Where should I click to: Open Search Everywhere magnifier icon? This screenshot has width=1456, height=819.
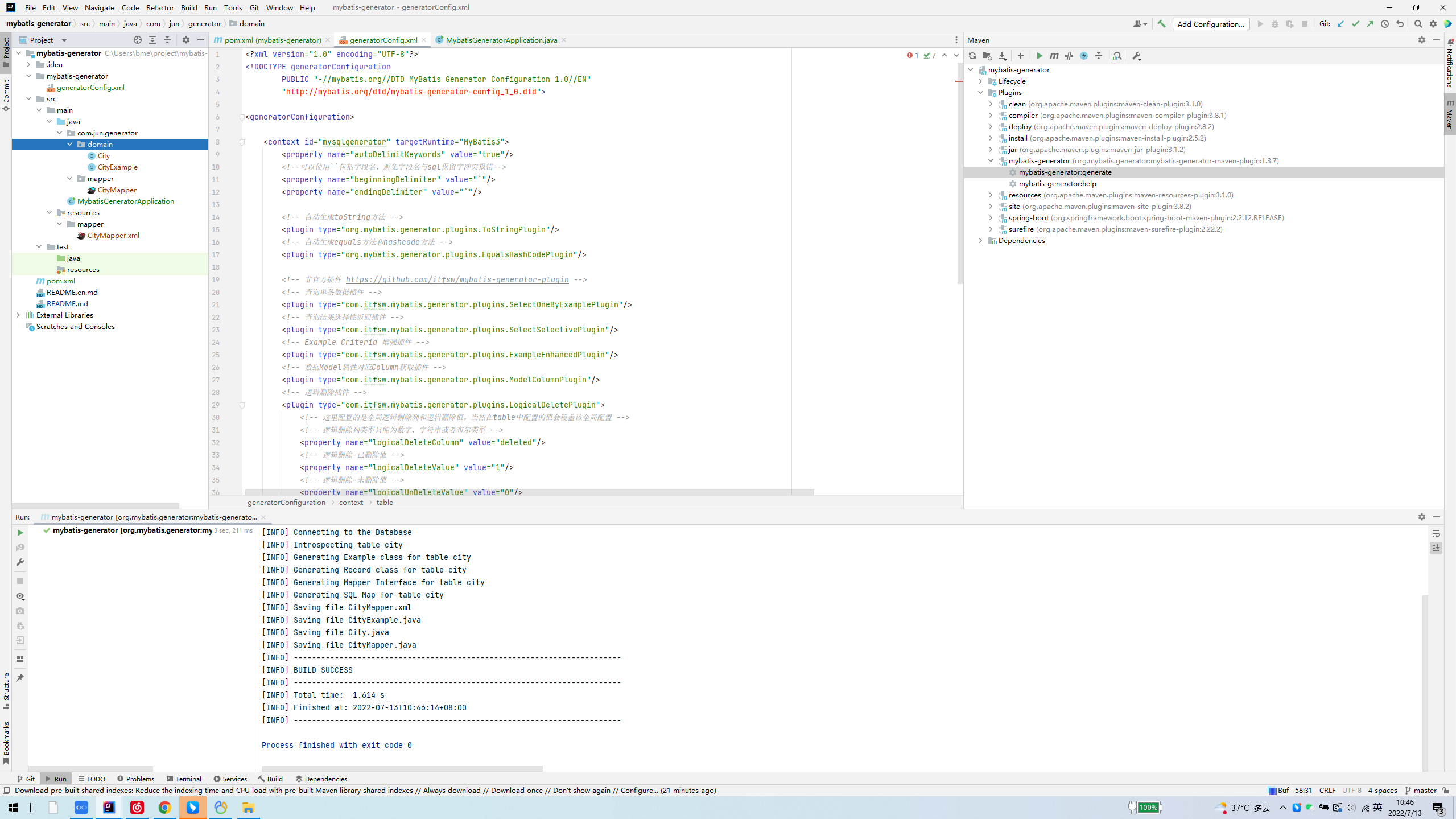1418,24
